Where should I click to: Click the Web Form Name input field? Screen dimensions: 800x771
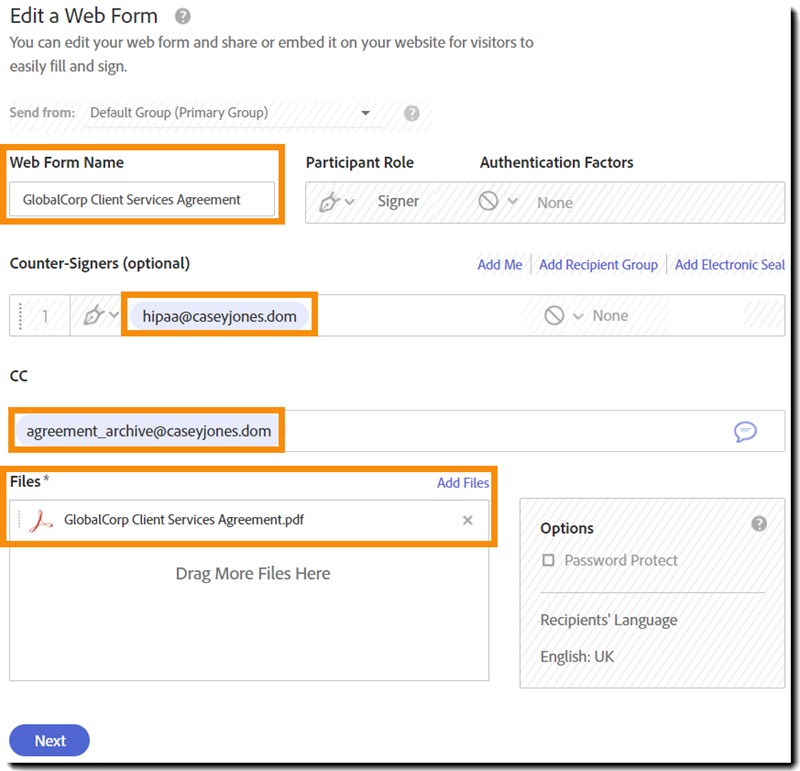pyautogui.click(x=142, y=200)
